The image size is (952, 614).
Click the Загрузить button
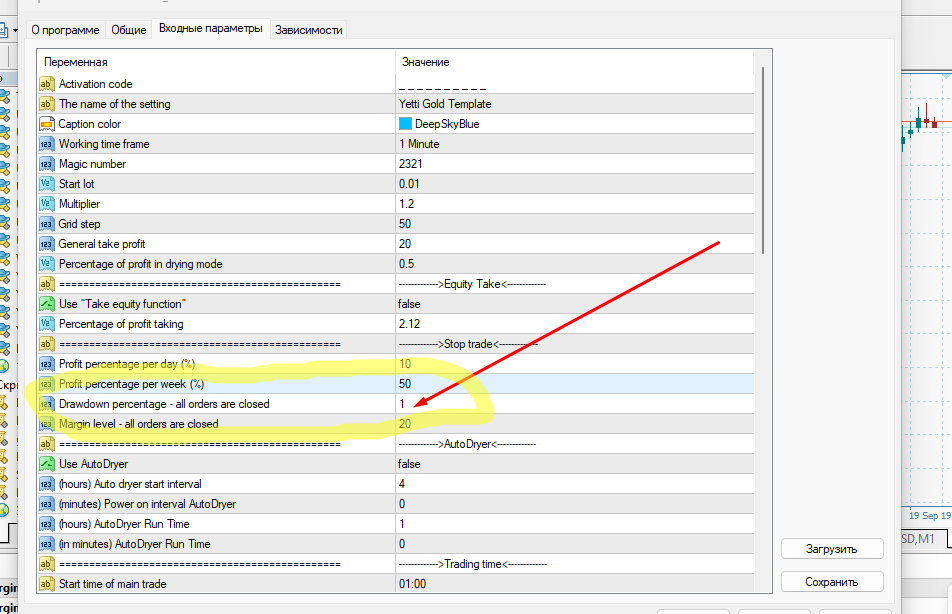coord(831,549)
